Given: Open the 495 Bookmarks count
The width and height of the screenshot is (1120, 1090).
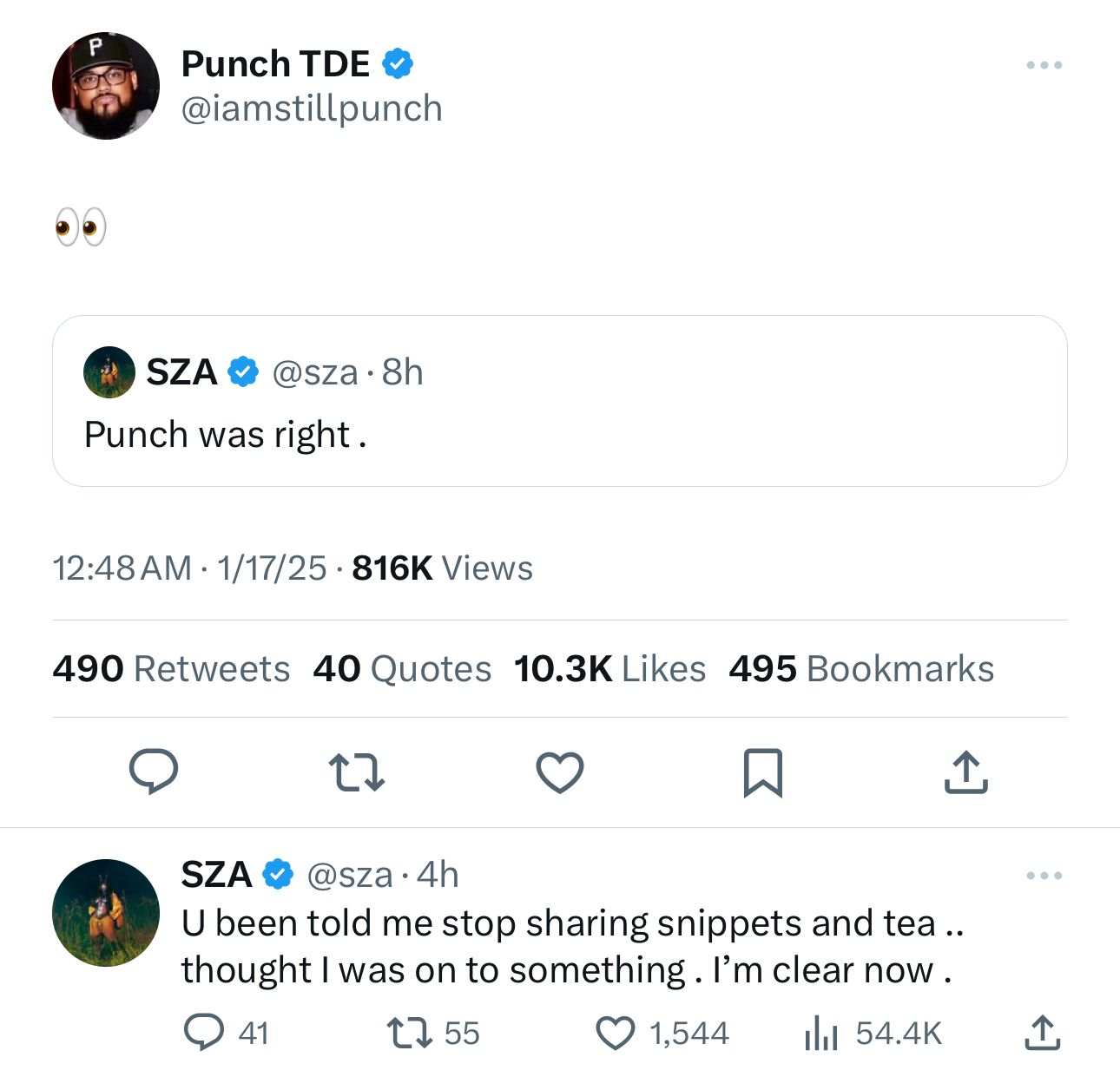Looking at the screenshot, I should pos(861,669).
